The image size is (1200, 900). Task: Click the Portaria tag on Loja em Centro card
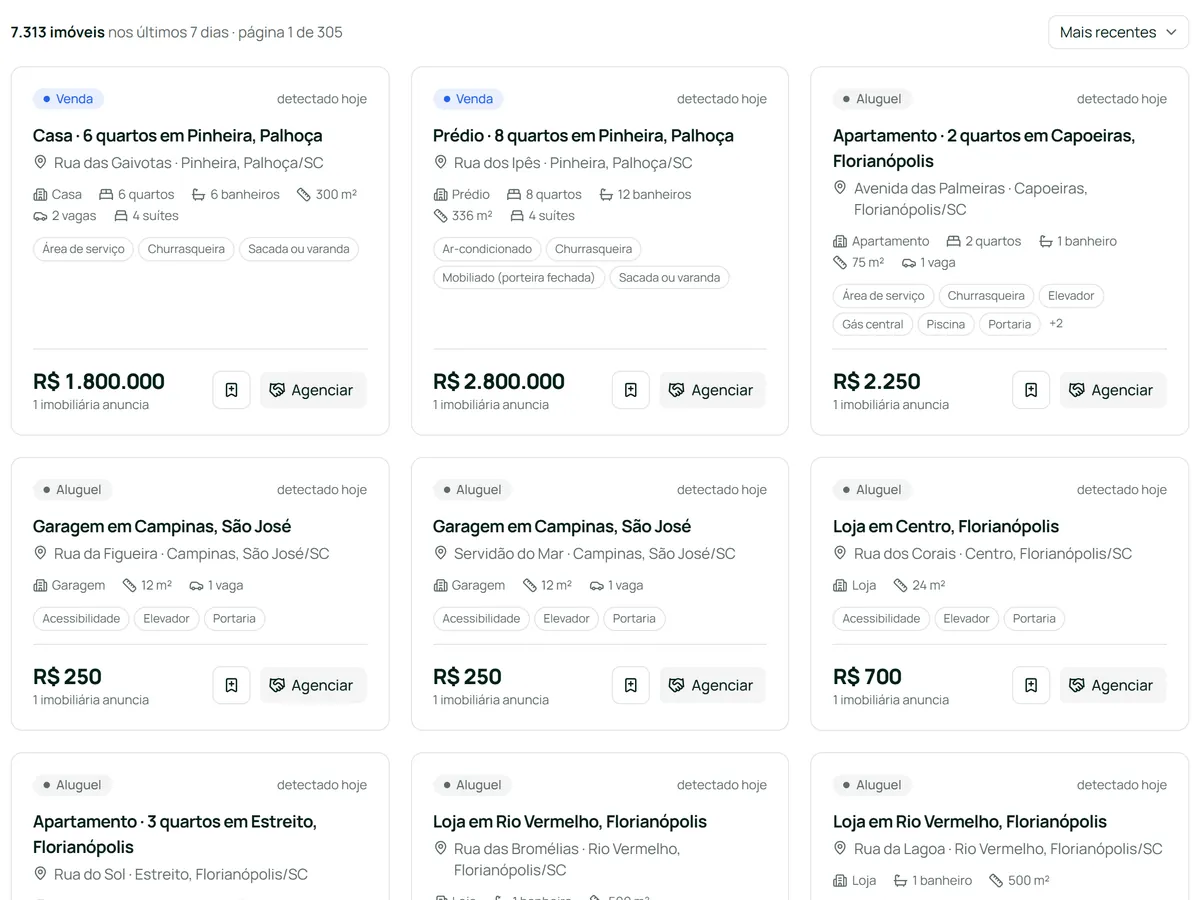click(x=1034, y=619)
